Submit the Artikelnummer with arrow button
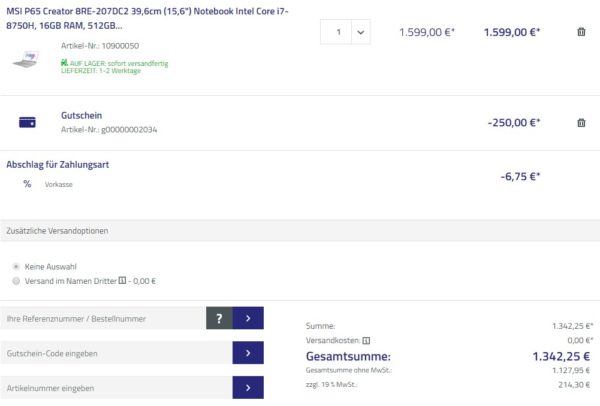 [x=247, y=387]
